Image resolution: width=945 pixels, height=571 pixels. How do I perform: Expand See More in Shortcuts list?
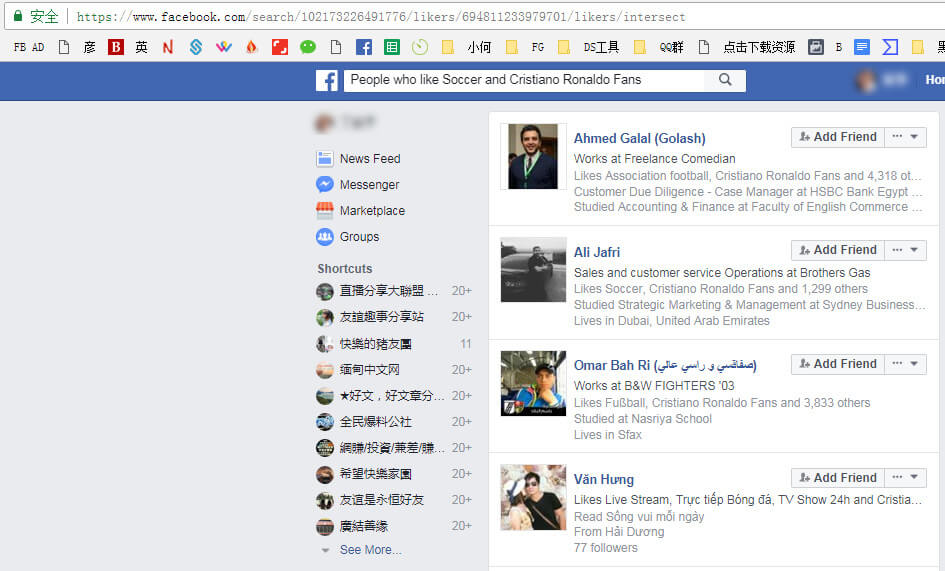pos(370,550)
